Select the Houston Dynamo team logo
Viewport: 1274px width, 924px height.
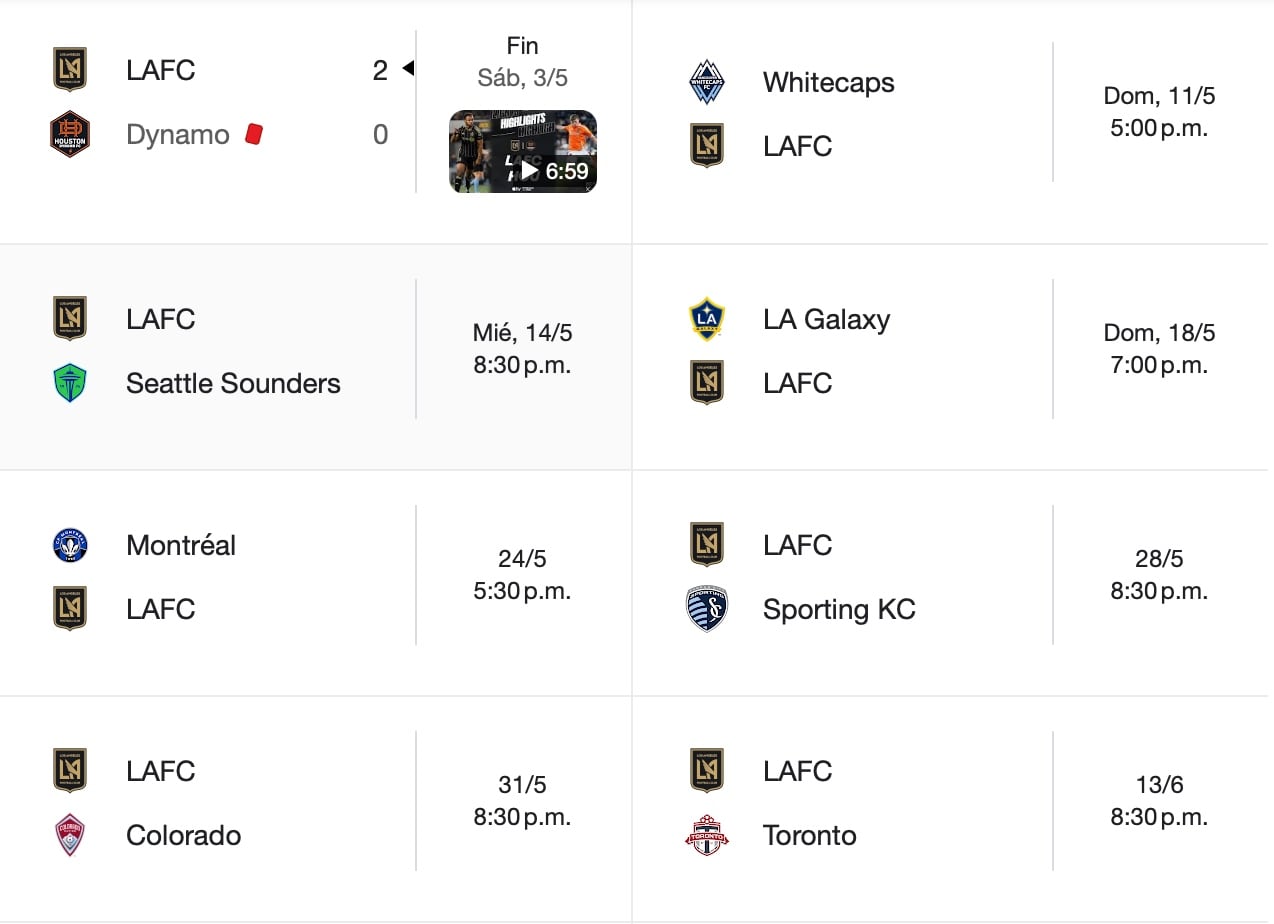(x=70, y=134)
